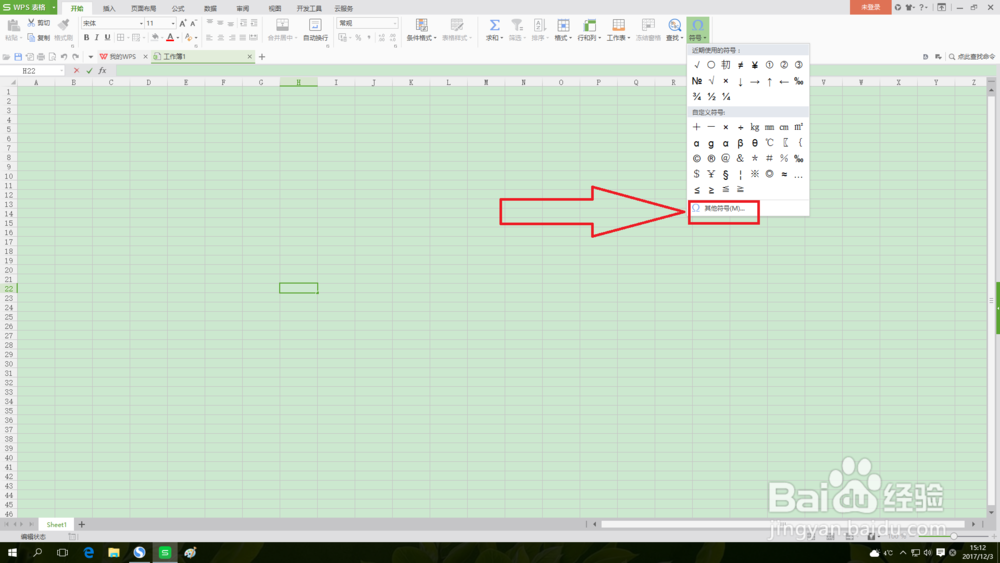Insert the § section symbol

(x=726, y=174)
